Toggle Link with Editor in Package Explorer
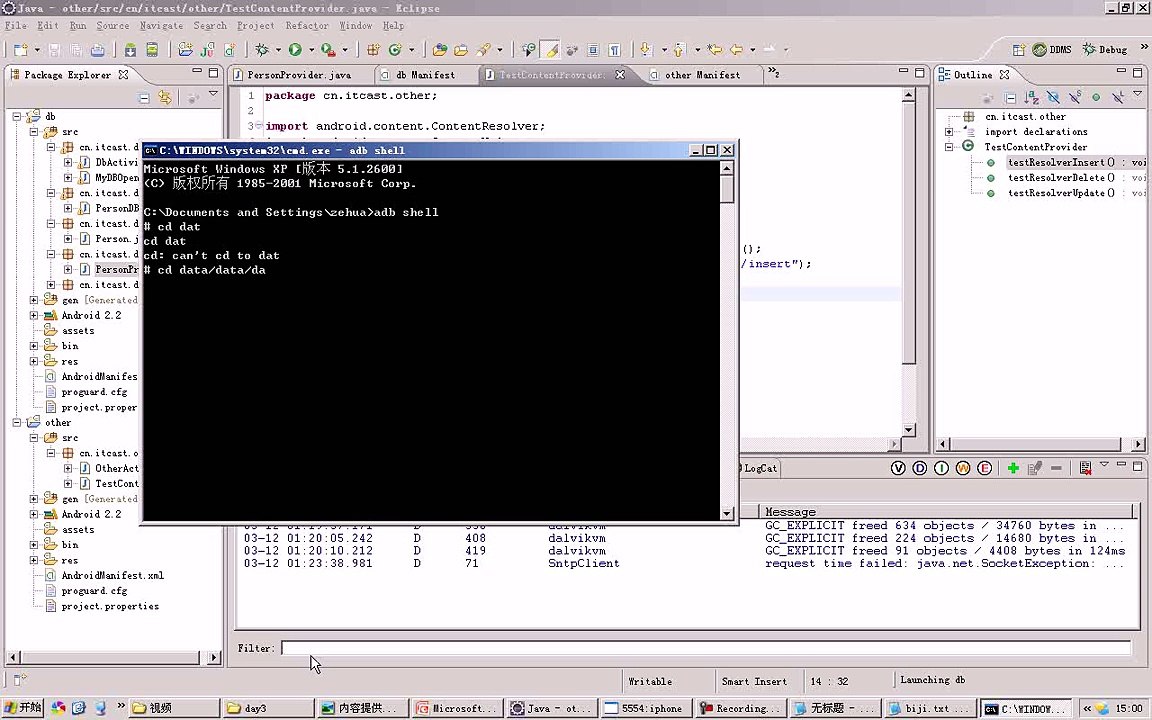This screenshot has width=1152, height=720. [165, 98]
